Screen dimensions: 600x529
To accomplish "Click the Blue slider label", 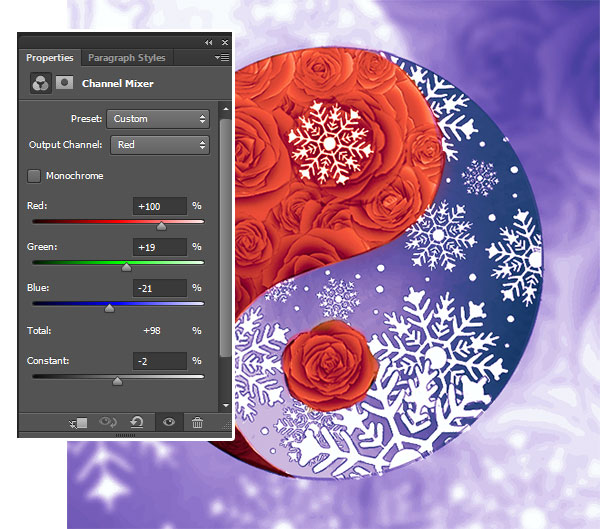I will [38, 287].
